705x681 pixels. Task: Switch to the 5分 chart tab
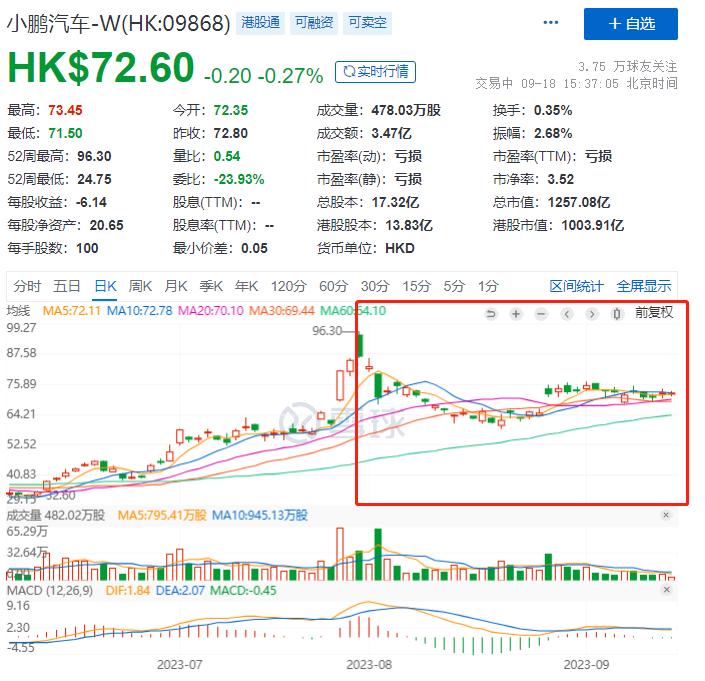(x=454, y=286)
